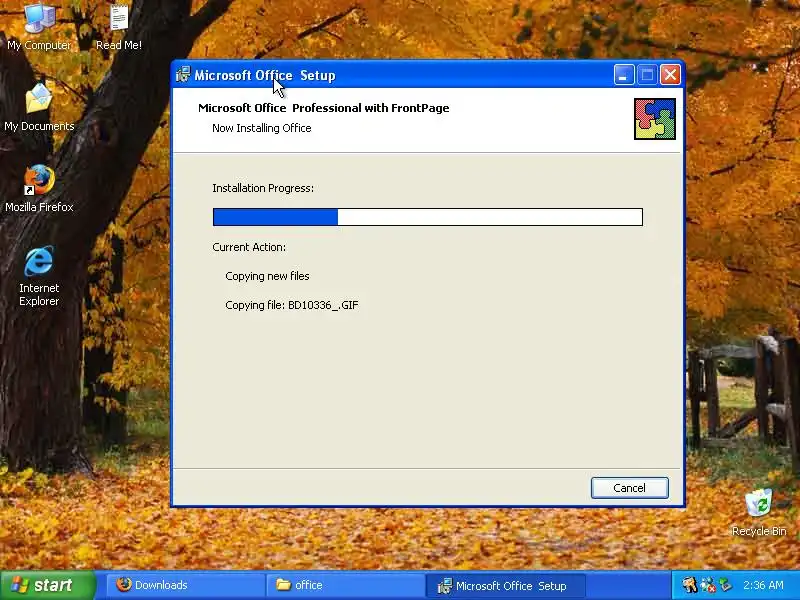Click the tray icon with the red x
Viewport: 800px width, 600px height.
tap(708, 585)
